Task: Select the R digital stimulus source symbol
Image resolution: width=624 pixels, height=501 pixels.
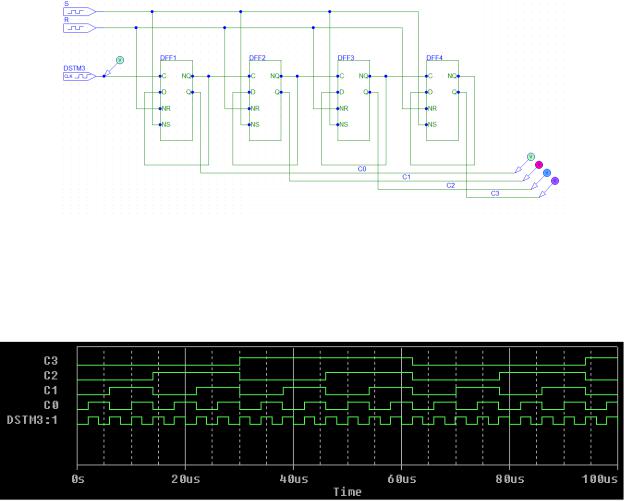Action: point(79,28)
